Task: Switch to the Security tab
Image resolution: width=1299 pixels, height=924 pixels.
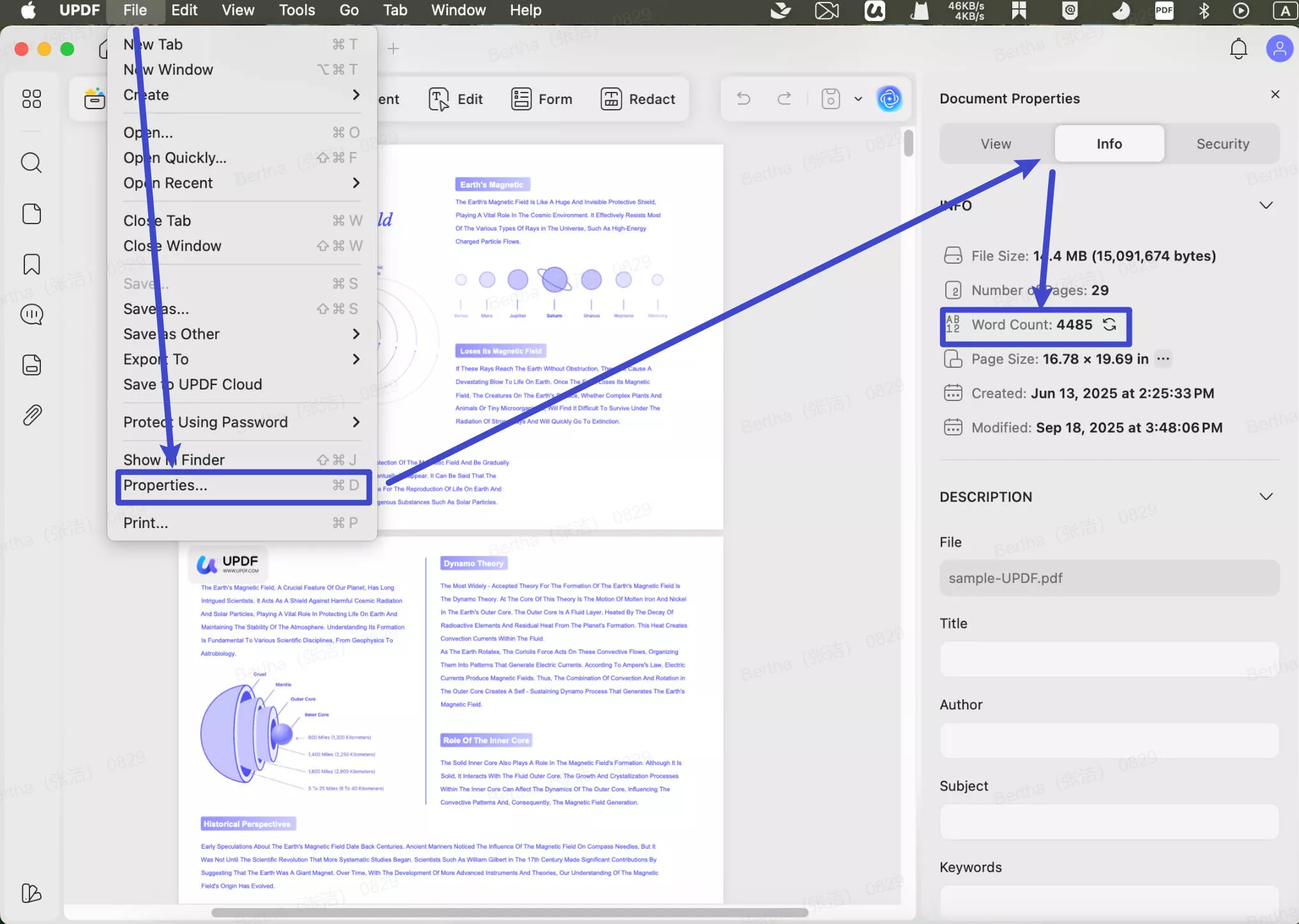Action: point(1222,143)
